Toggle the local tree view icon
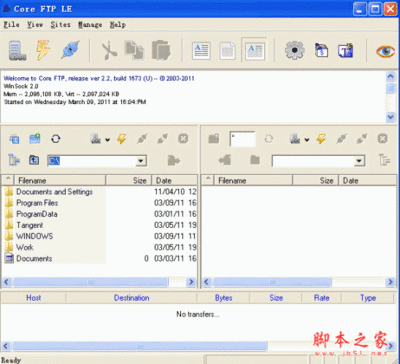400x364 pixels. point(14,161)
